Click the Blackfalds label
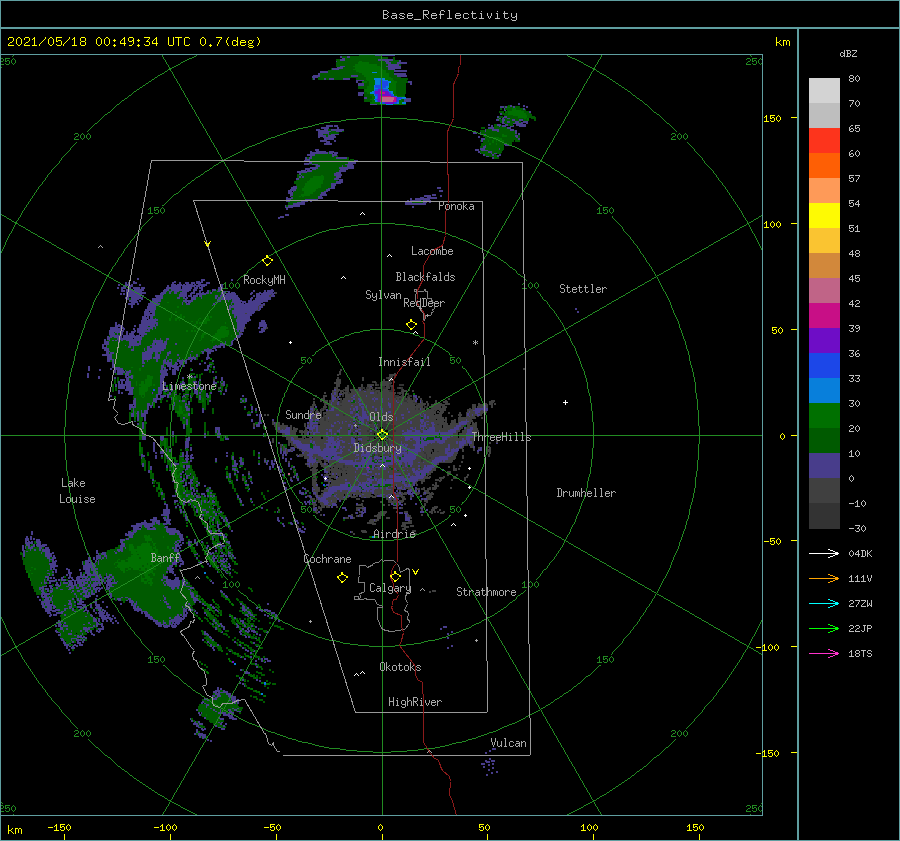Viewport: 900px width, 841px height. point(425,277)
